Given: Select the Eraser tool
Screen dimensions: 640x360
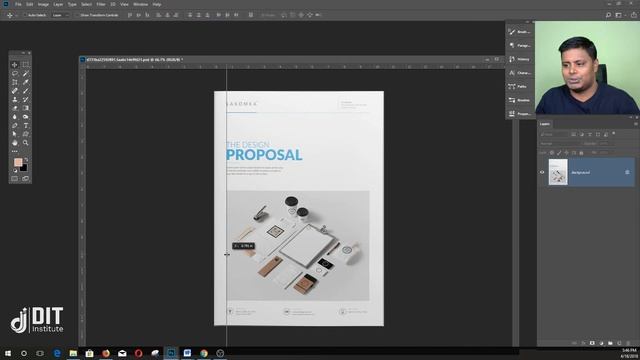Looking at the screenshot, I should click(x=15, y=108).
